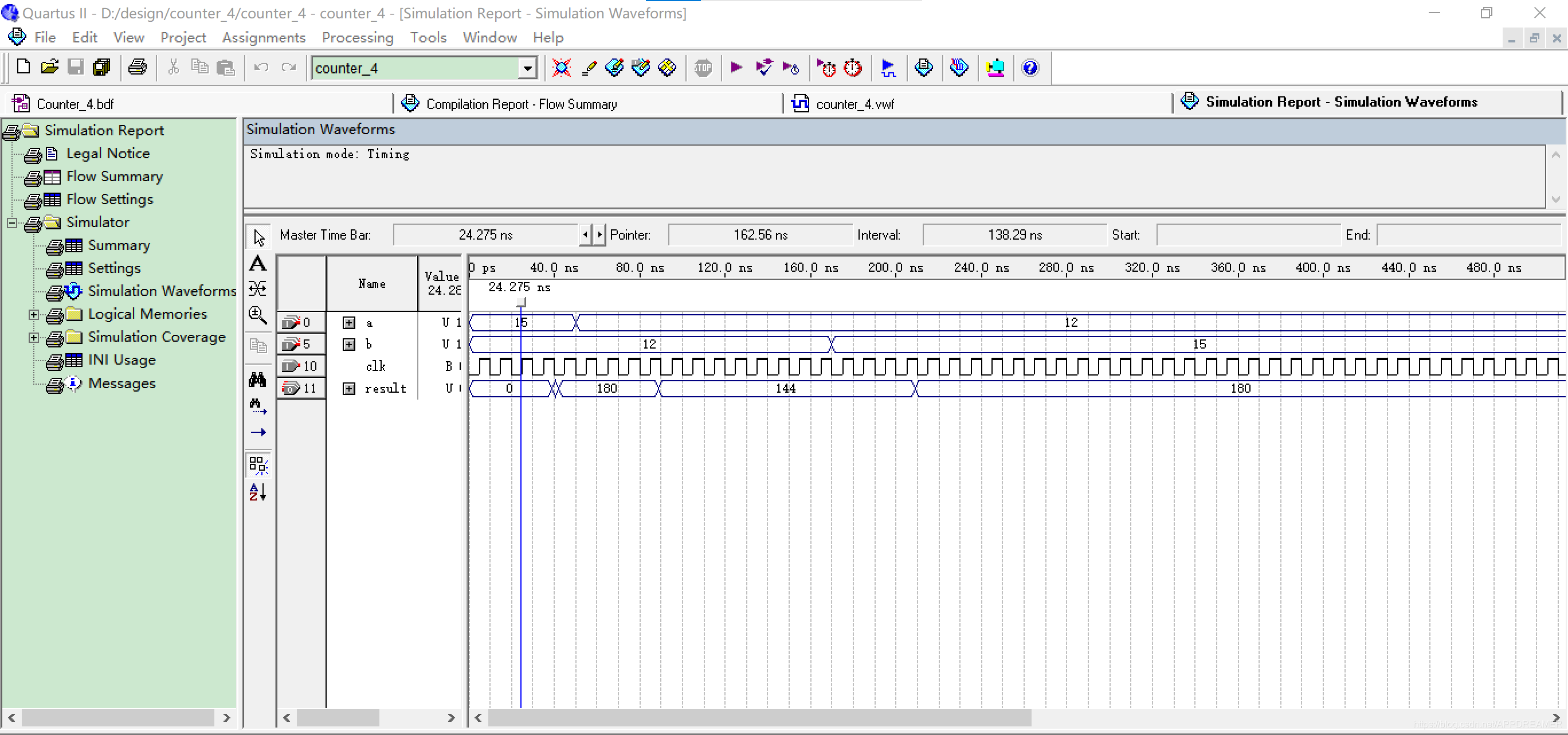Click the Print toolbar icon
This screenshot has width=1568, height=735.
138,68
